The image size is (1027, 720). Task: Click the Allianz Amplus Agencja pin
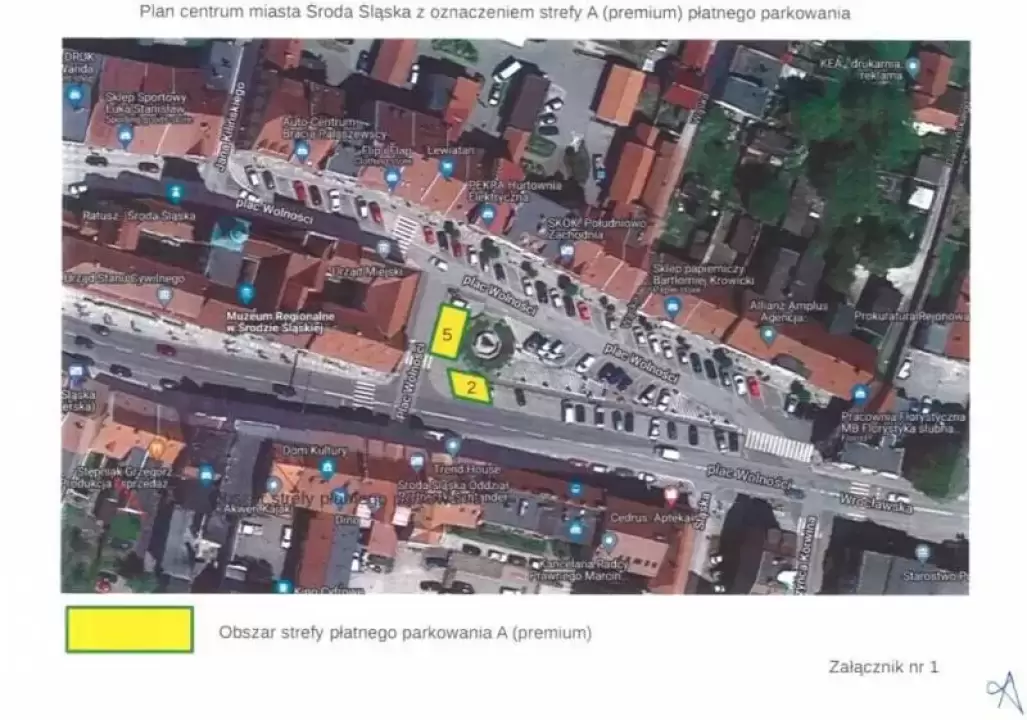768,334
